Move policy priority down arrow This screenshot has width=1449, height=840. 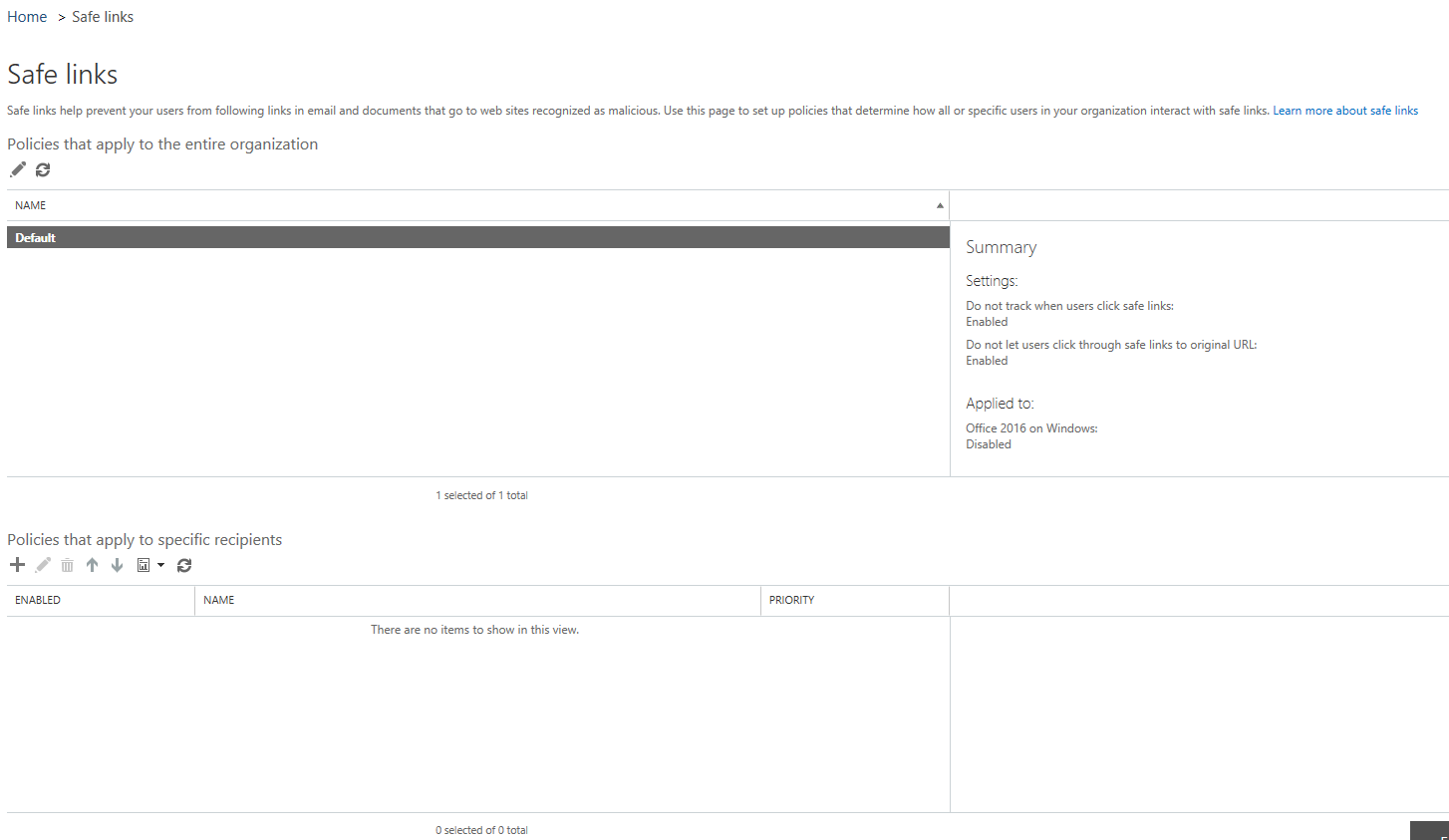[x=117, y=565]
